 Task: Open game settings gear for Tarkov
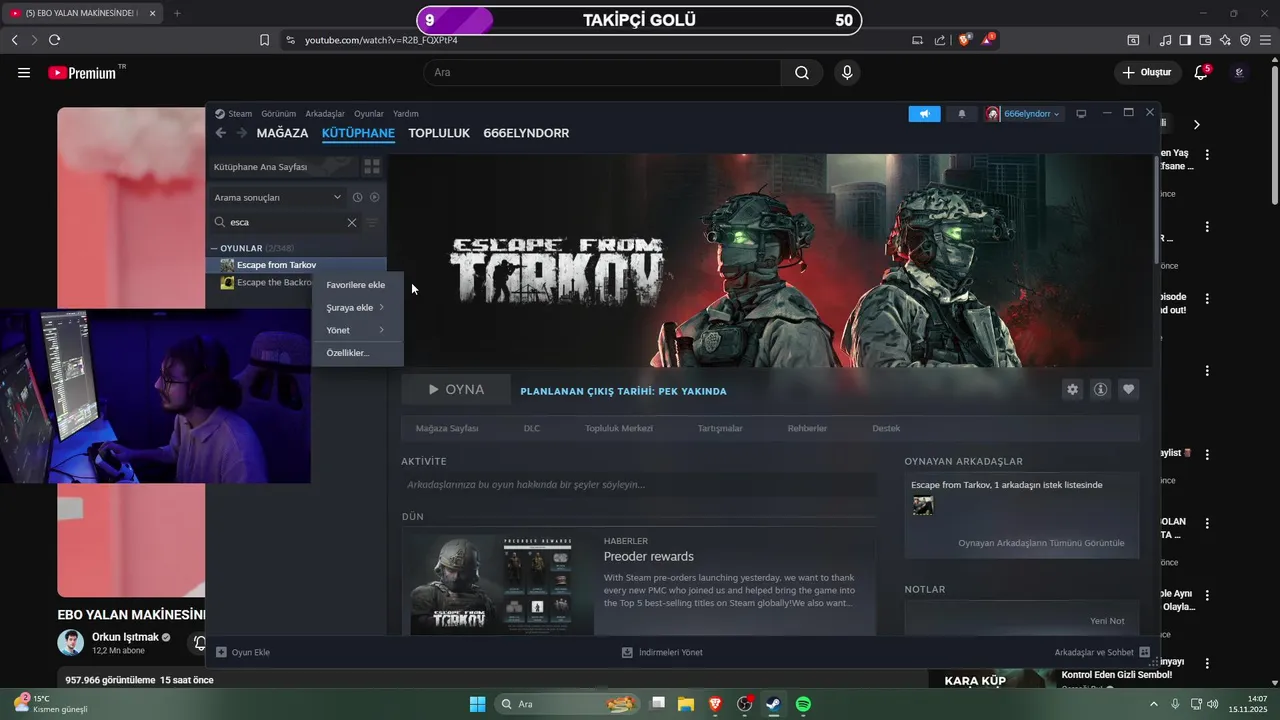(1073, 389)
